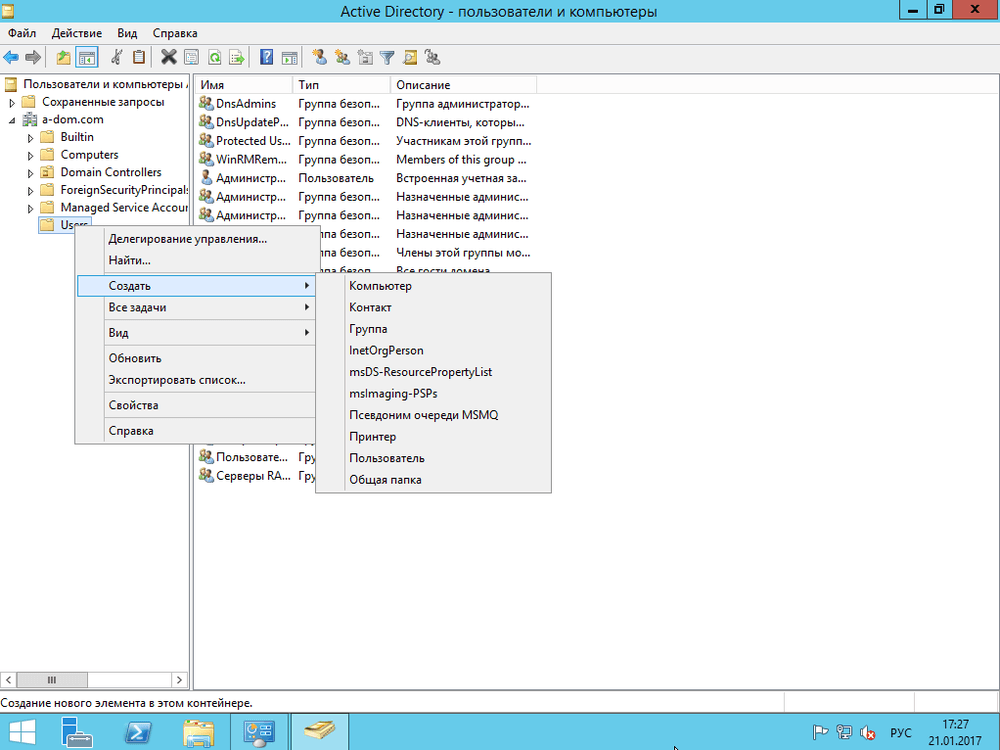The width and height of the screenshot is (1000, 750).
Task: Click the filter funnel icon
Action: coord(387,57)
